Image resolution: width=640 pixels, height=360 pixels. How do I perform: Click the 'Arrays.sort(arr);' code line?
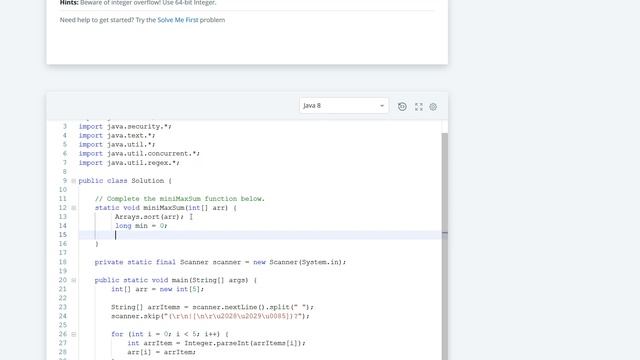click(x=149, y=217)
